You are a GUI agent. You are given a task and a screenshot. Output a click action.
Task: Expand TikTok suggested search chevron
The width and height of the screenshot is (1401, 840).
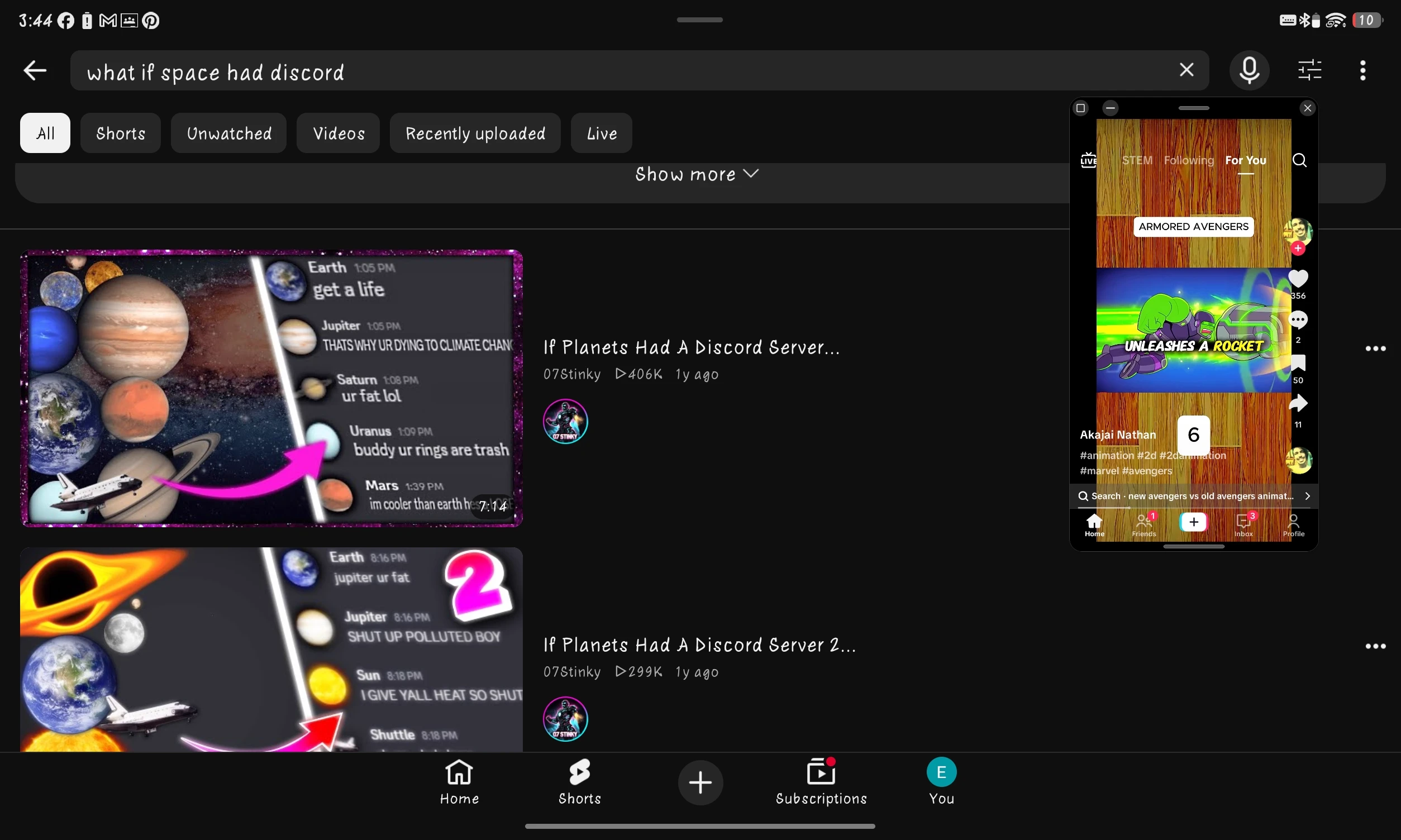point(1307,497)
